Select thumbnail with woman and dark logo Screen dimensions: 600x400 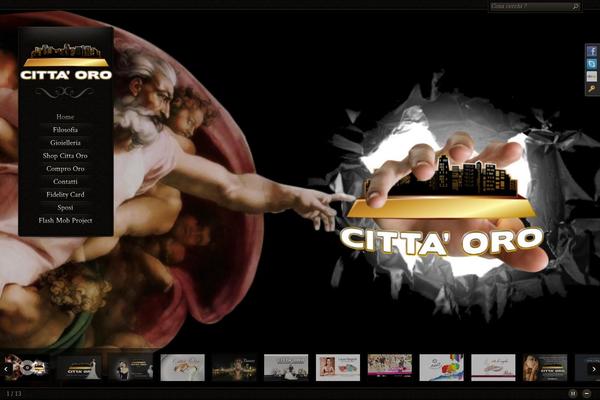(x=131, y=367)
